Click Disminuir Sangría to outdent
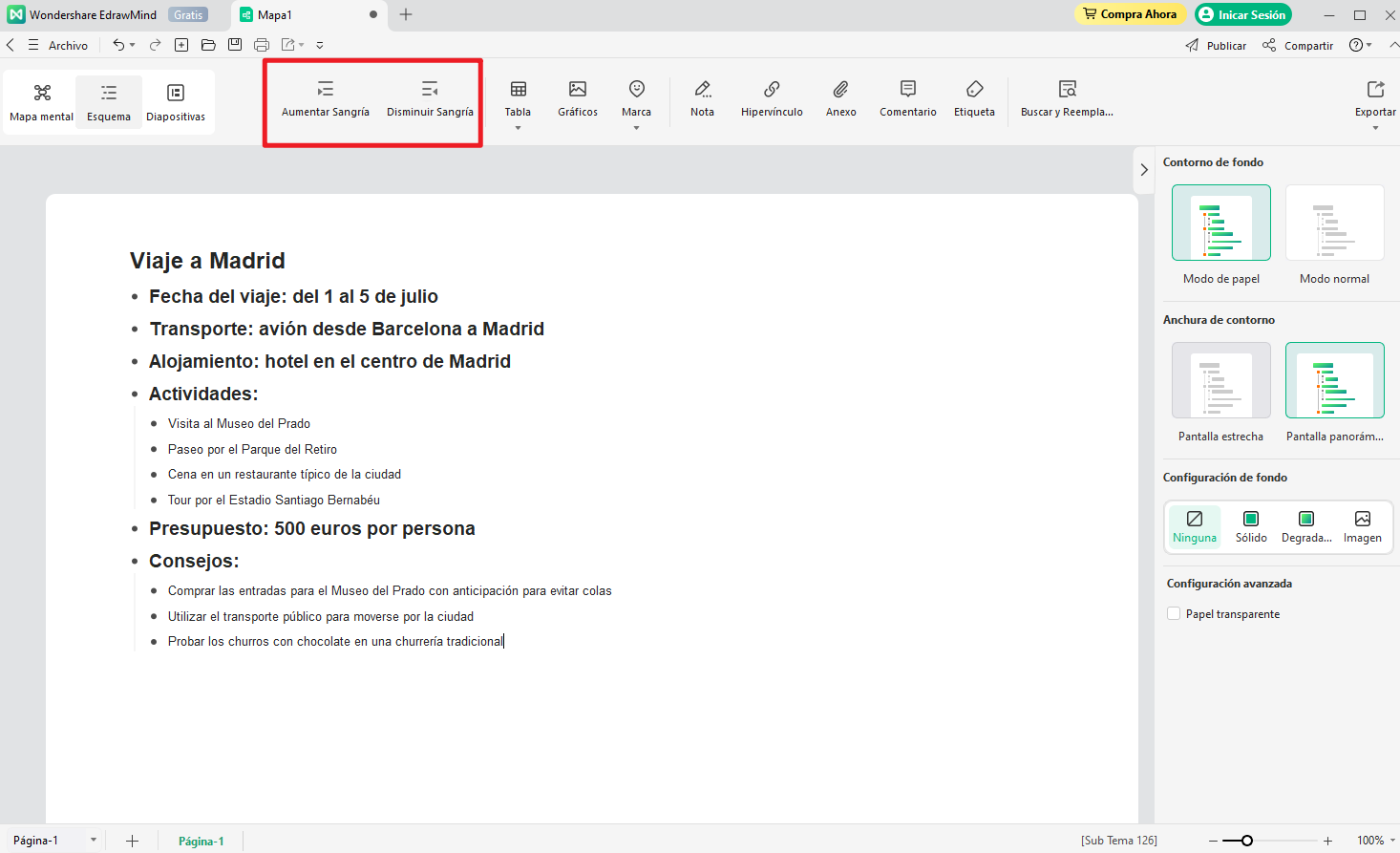 [x=430, y=99]
